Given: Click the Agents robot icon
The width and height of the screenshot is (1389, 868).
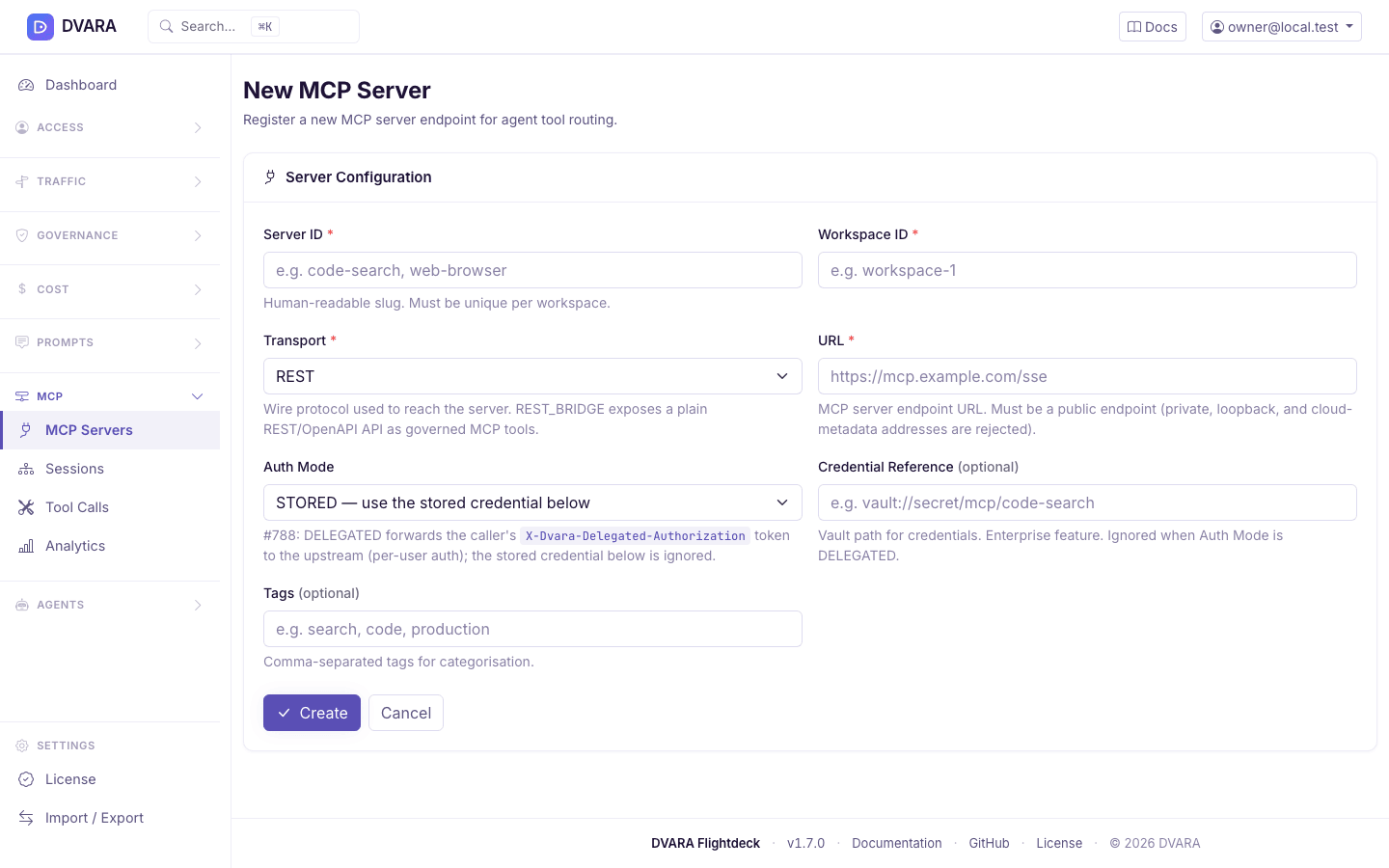Looking at the screenshot, I should click(x=22, y=605).
